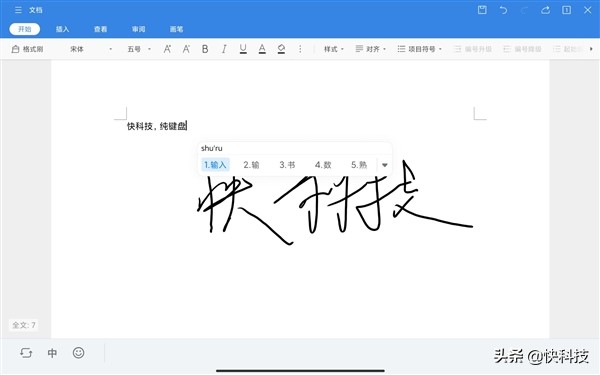600x375 pixels.
Task: Click the 编号降级 numbering demote button
Action: pos(522,49)
